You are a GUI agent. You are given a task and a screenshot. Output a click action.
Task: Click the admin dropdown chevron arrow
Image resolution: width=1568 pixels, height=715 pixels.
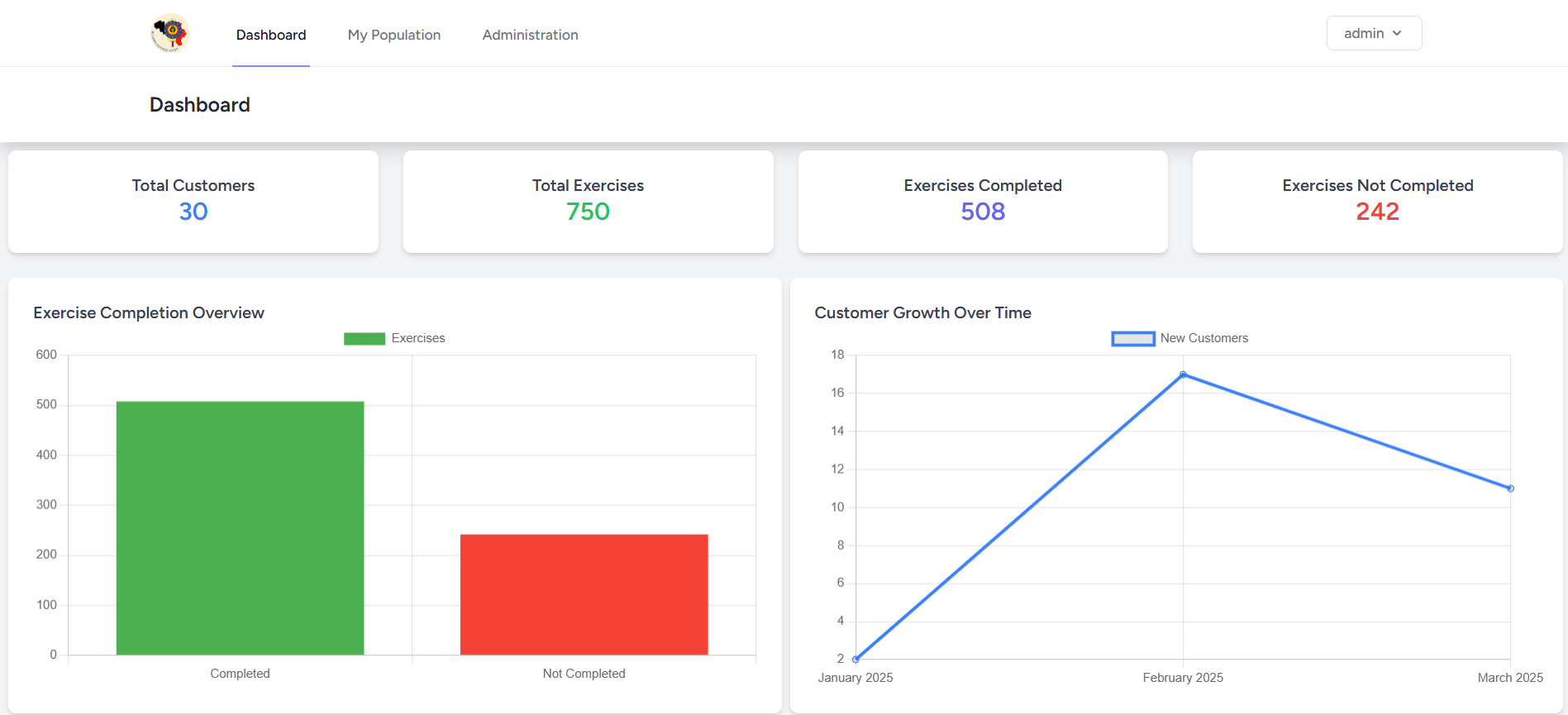coord(1397,34)
